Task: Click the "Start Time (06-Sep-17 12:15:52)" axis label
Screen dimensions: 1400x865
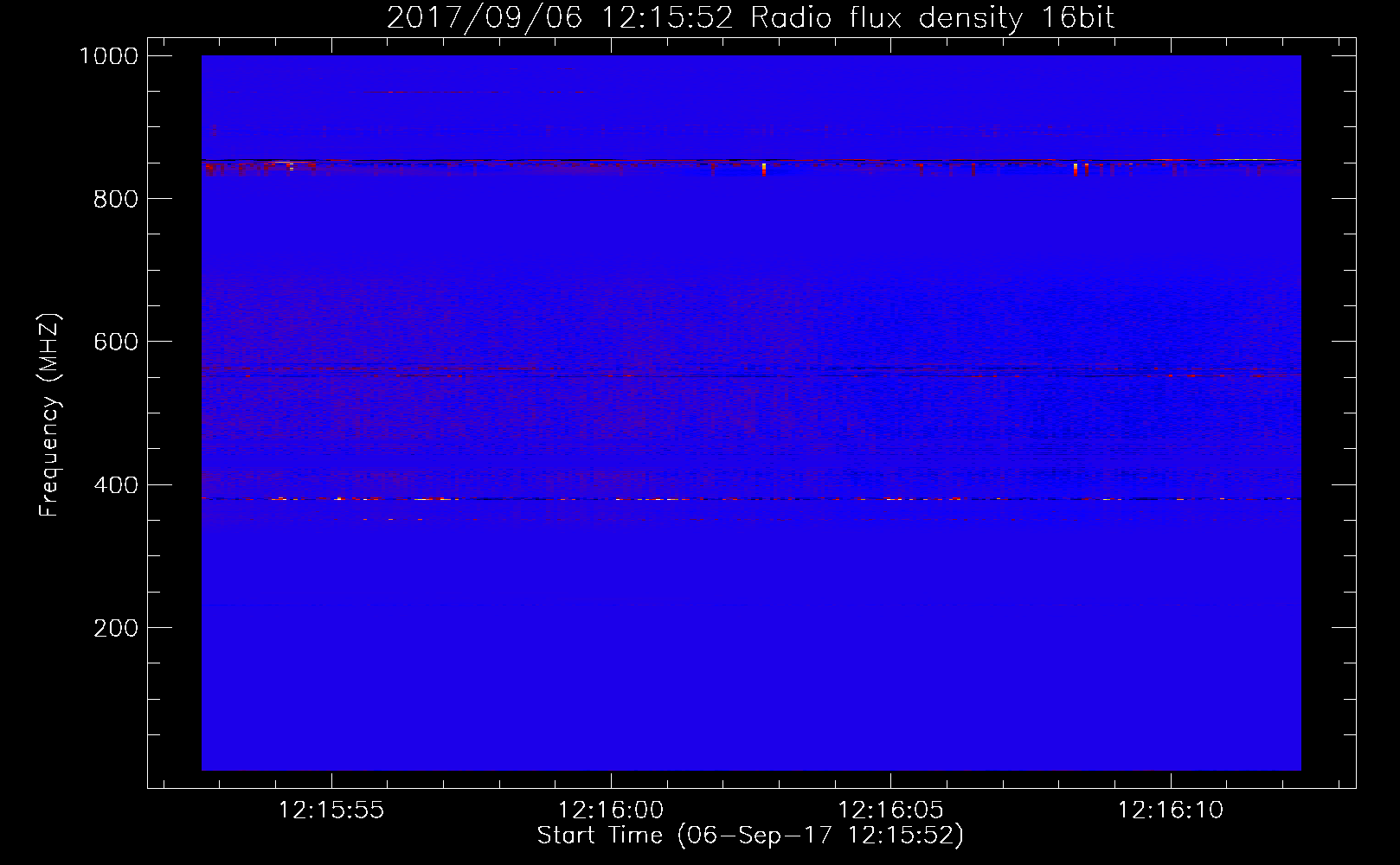Action: click(750, 836)
